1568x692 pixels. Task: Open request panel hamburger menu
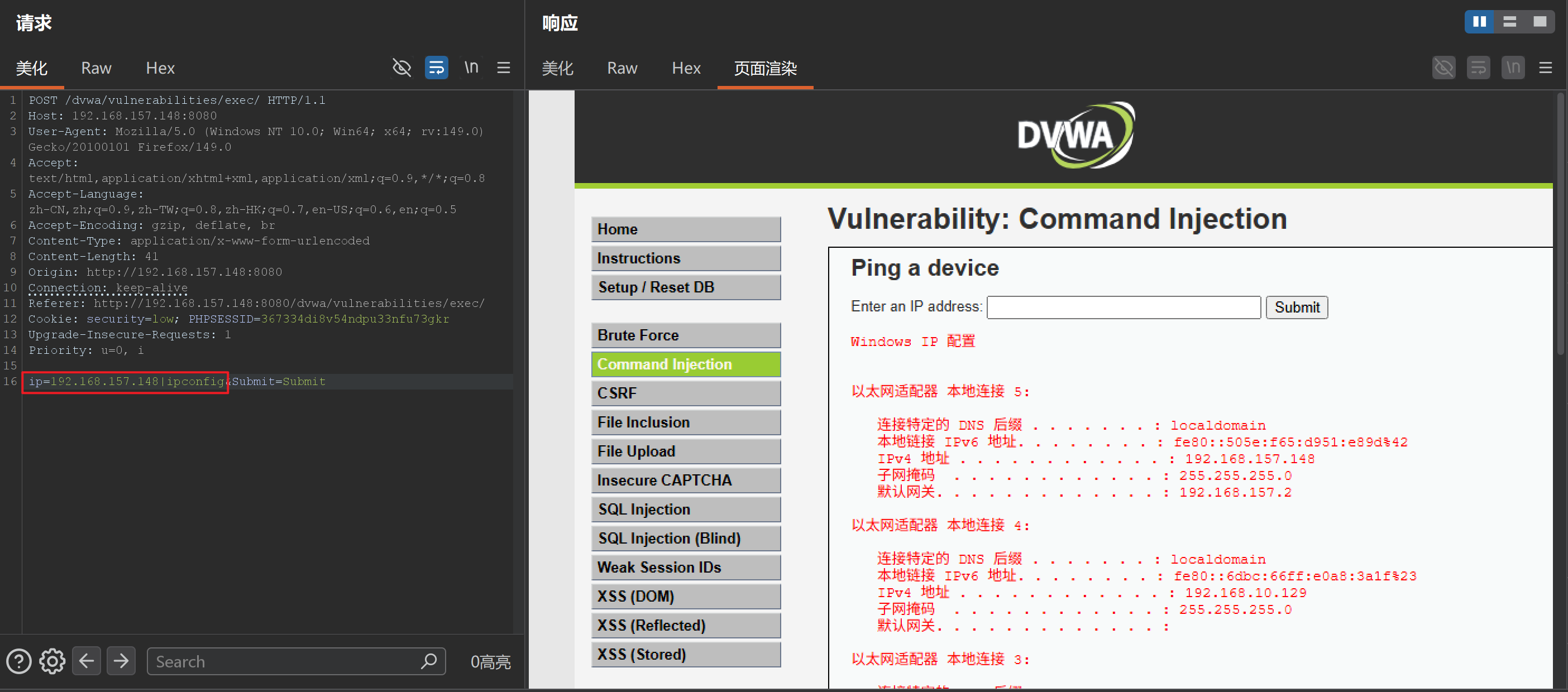(x=503, y=68)
